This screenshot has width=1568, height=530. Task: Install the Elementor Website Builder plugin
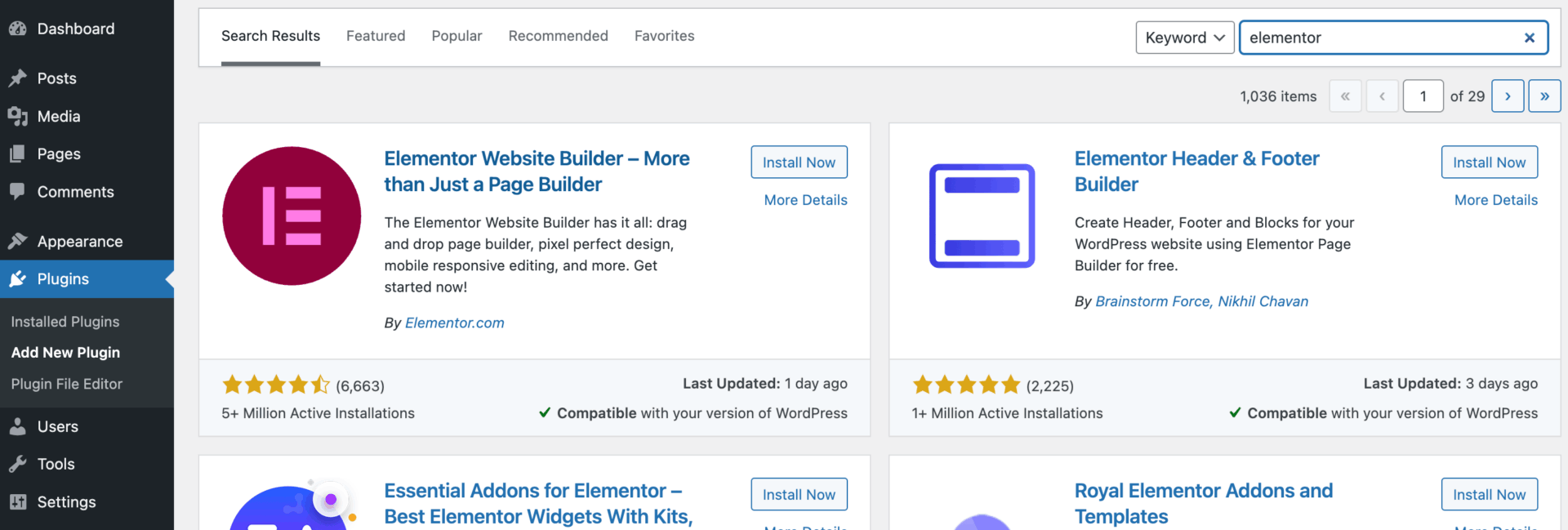click(799, 162)
